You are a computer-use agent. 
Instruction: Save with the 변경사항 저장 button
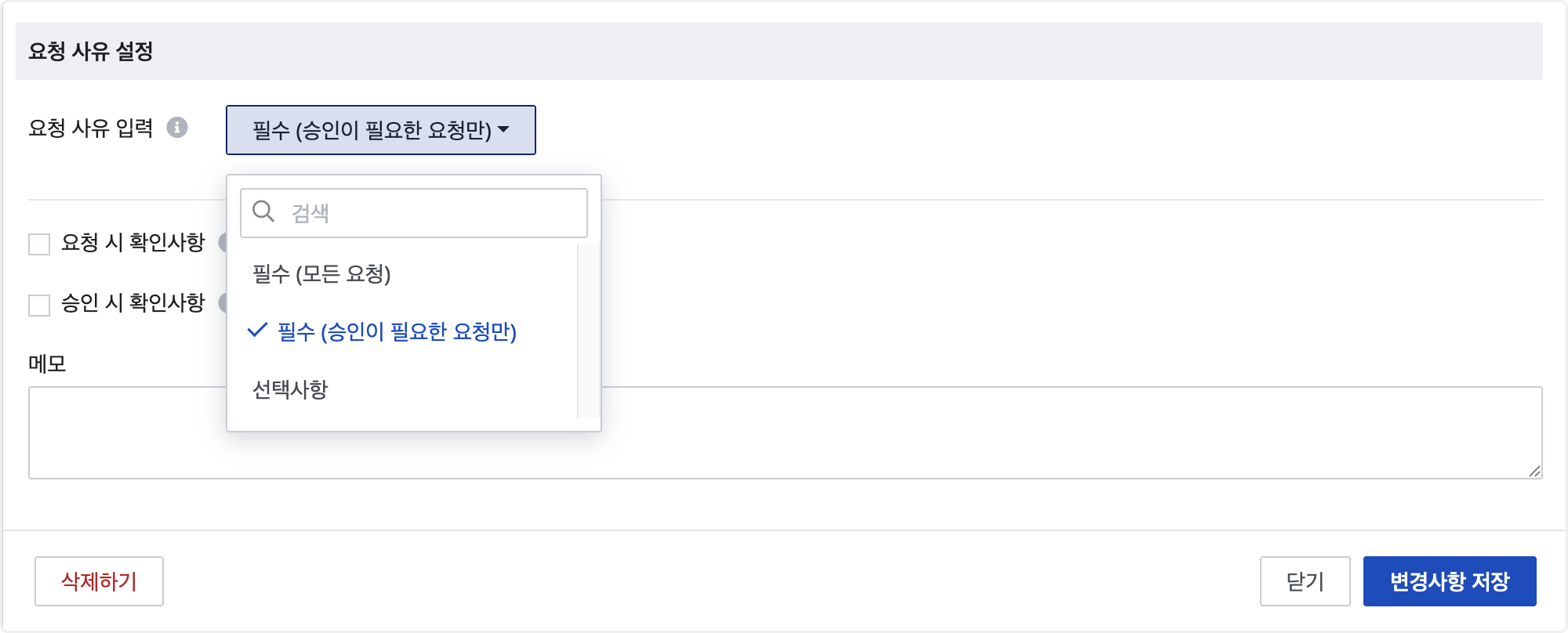1449,581
